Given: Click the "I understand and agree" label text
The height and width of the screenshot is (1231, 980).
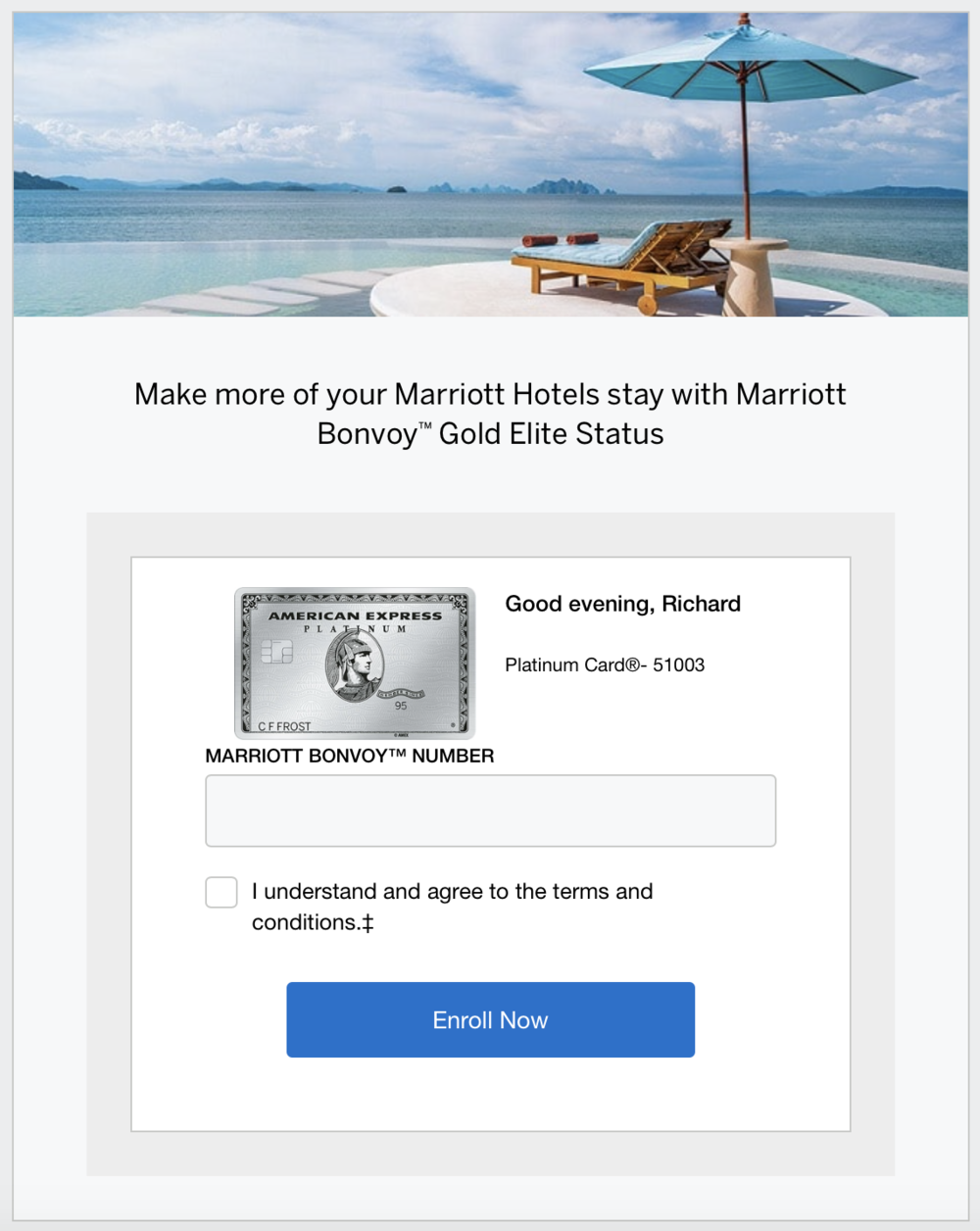Looking at the screenshot, I should click(x=452, y=892).
